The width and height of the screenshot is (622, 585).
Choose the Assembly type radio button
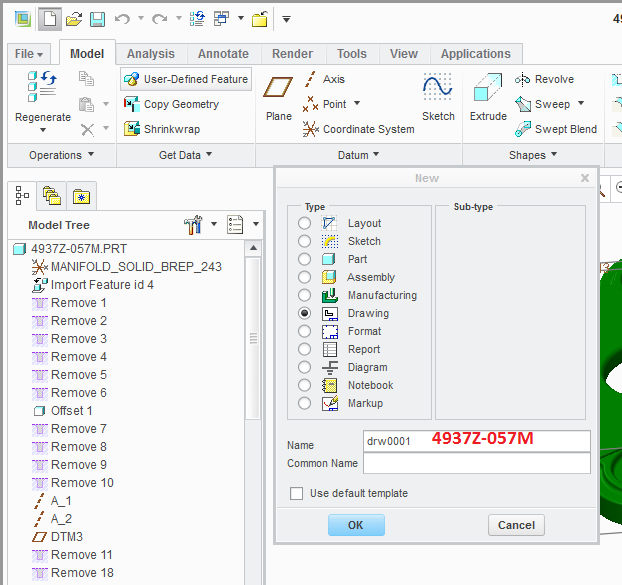[x=304, y=277]
